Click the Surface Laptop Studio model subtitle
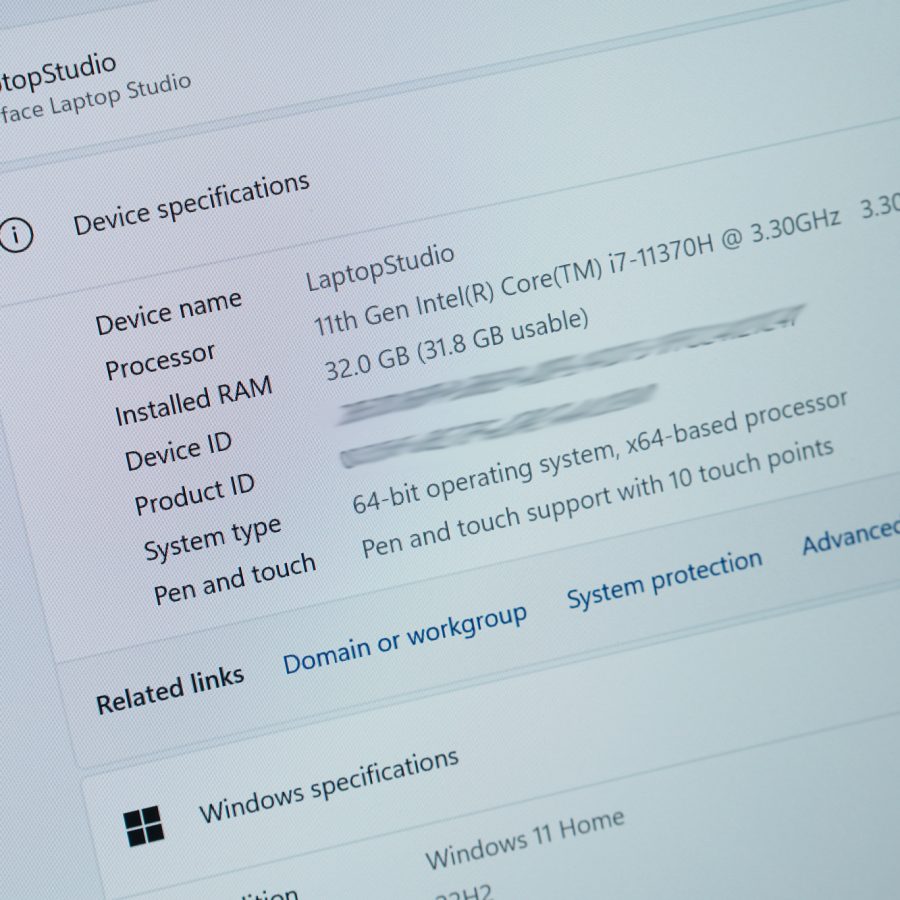900x900 pixels. (95, 98)
